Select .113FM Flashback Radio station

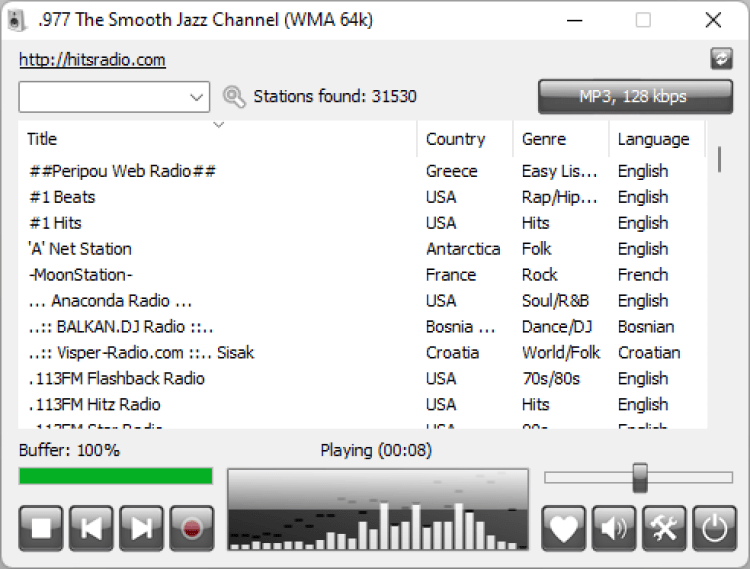pyautogui.click(x=363, y=378)
